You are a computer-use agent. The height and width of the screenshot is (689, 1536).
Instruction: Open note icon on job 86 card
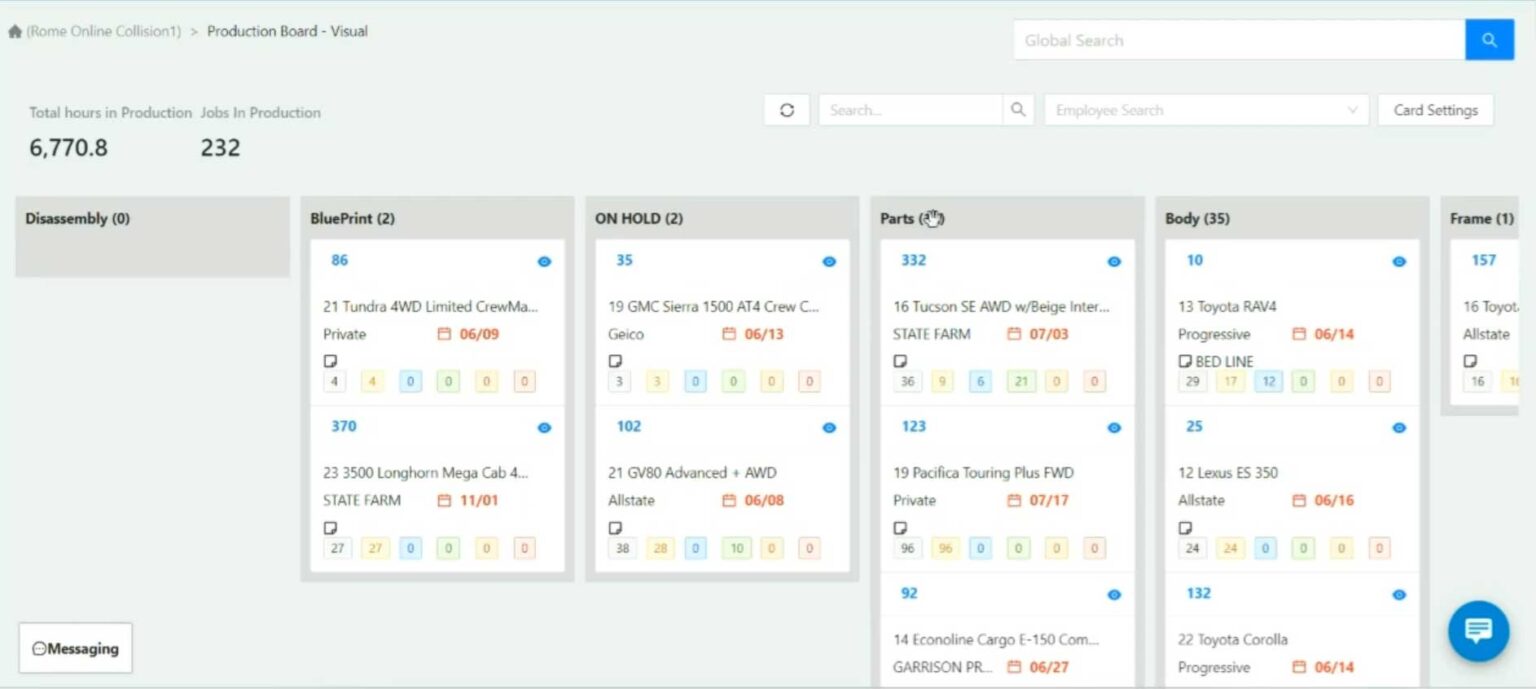click(x=330, y=361)
